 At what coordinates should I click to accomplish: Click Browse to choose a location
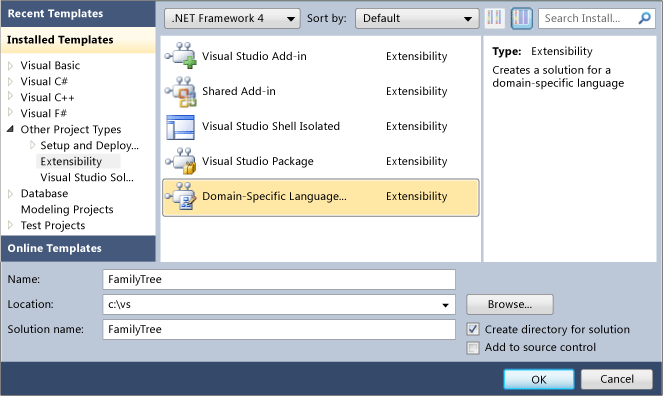pos(510,304)
